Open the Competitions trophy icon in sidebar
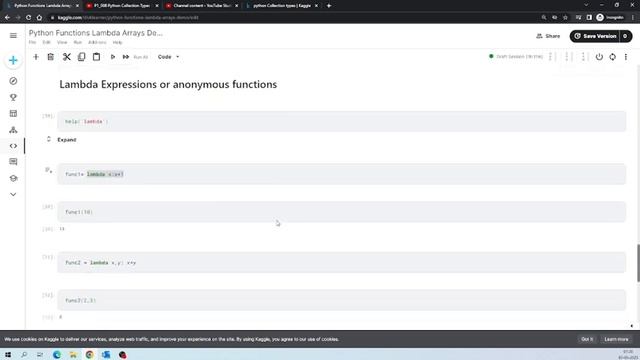This screenshot has width=640, height=360. (13, 97)
